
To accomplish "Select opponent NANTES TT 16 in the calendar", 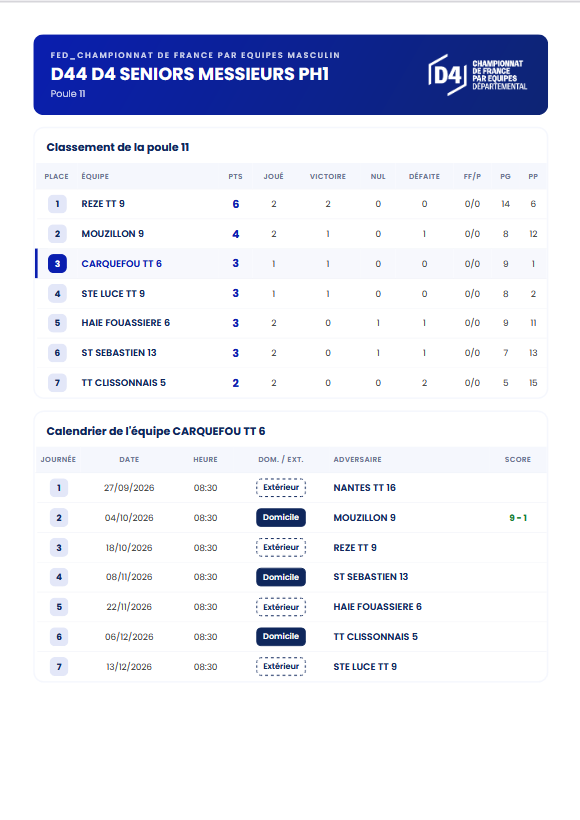I will pos(365,487).
